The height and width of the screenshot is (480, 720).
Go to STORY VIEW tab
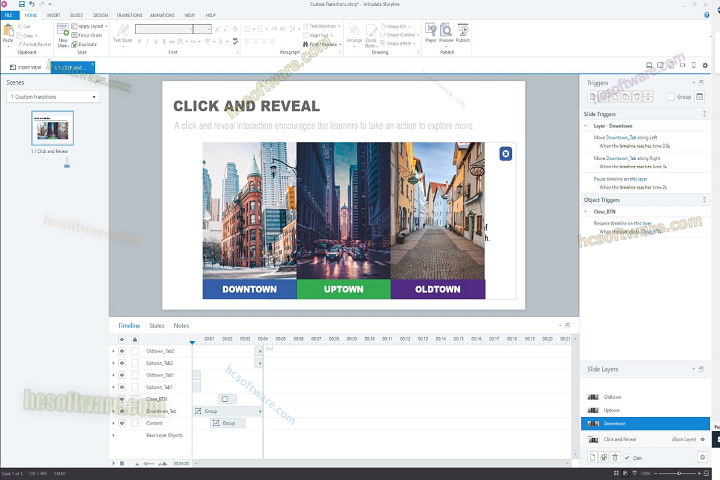click(x=26, y=68)
